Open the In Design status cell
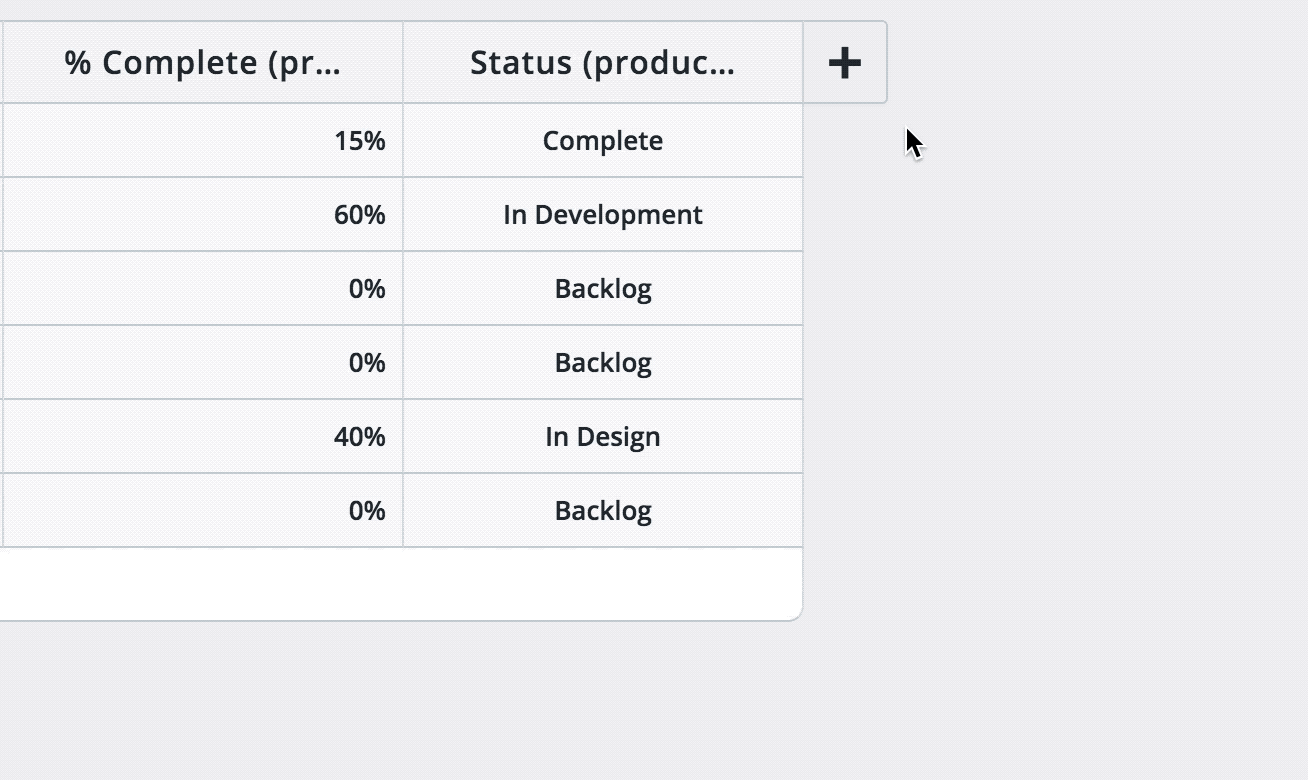 [x=602, y=437]
